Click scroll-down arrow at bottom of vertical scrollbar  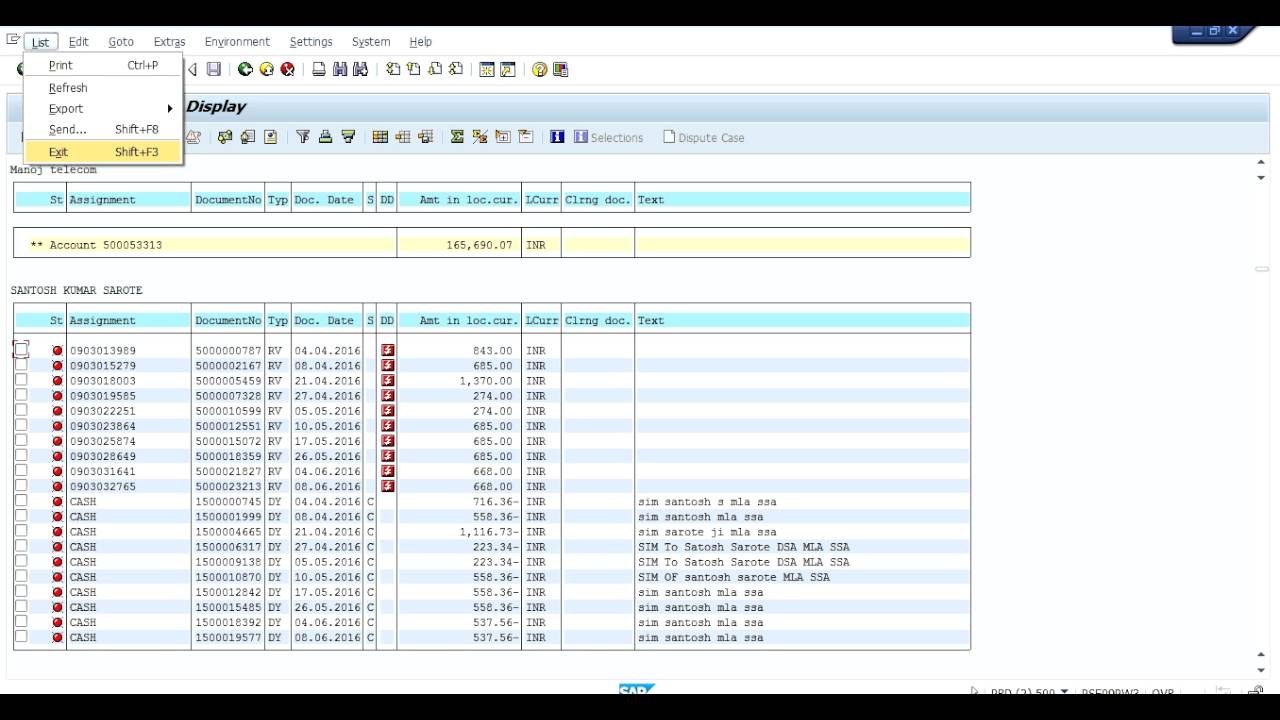click(x=1262, y=670)
